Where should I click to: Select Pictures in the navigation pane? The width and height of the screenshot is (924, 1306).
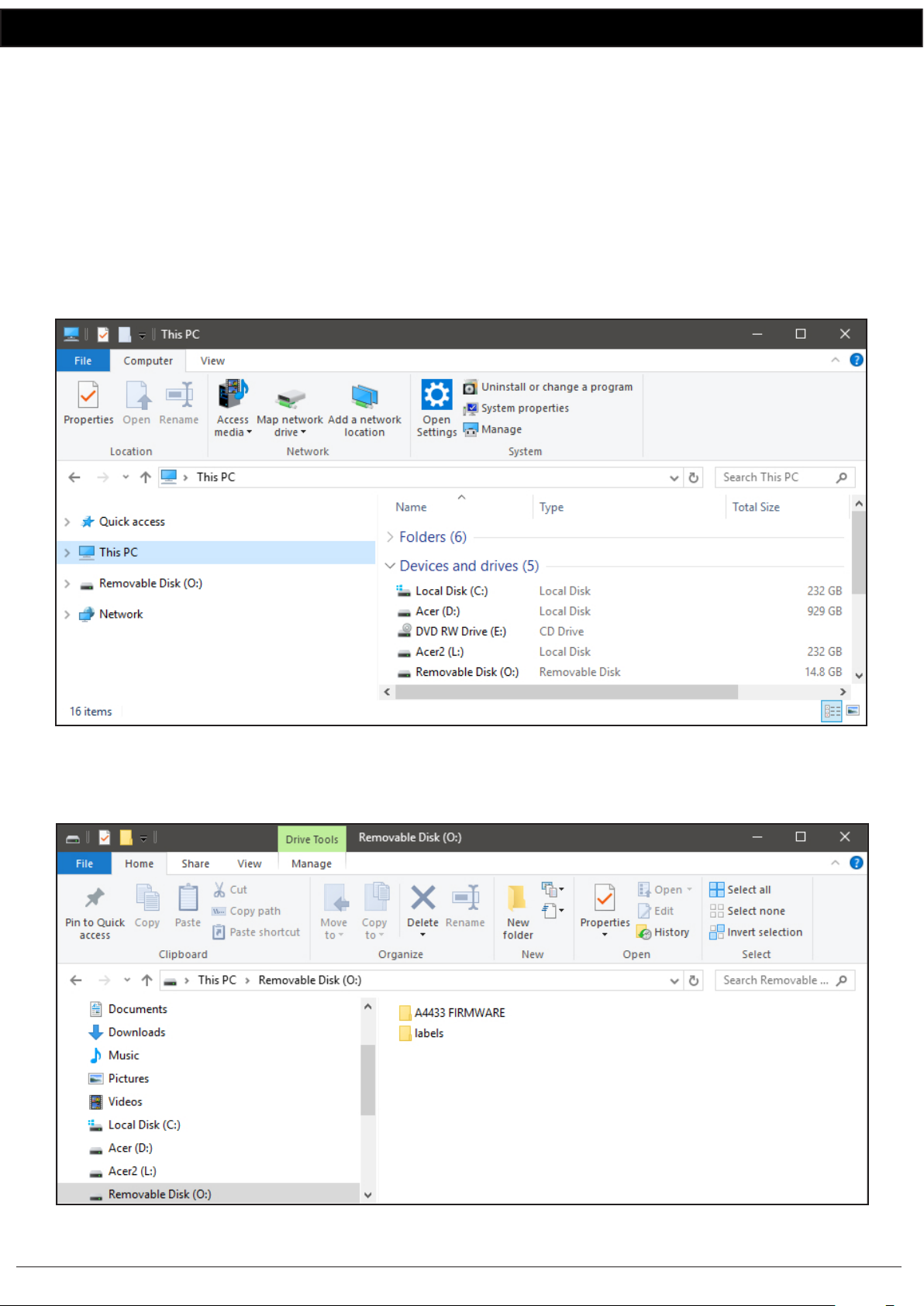(x=119, y=1079)
